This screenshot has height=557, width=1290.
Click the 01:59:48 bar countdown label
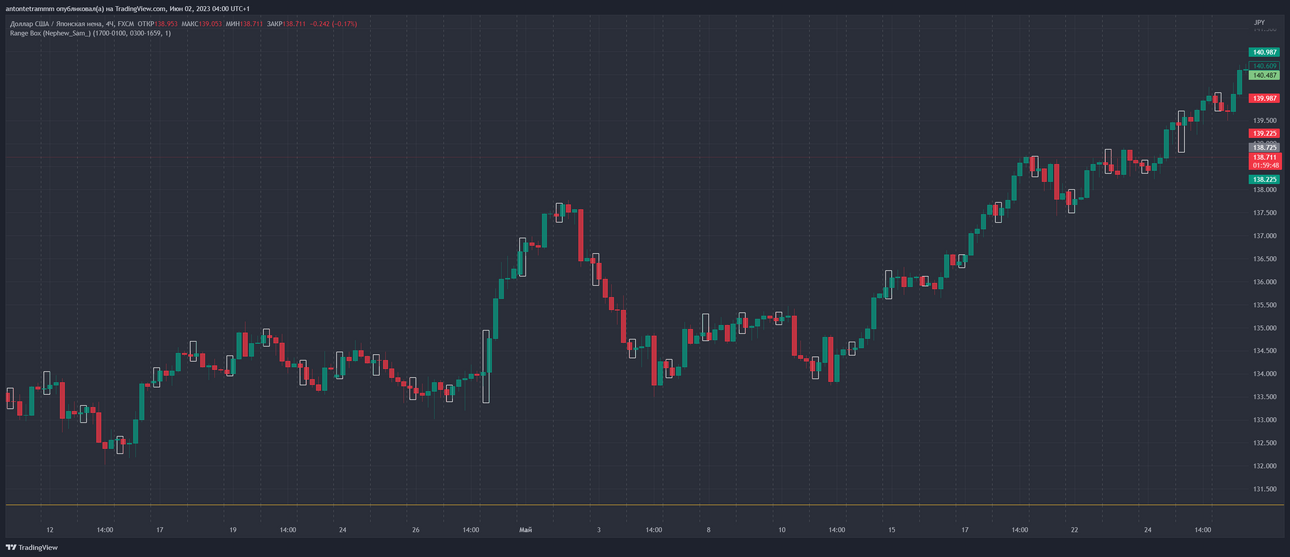pyautogui.click(x=1264, y=165)
